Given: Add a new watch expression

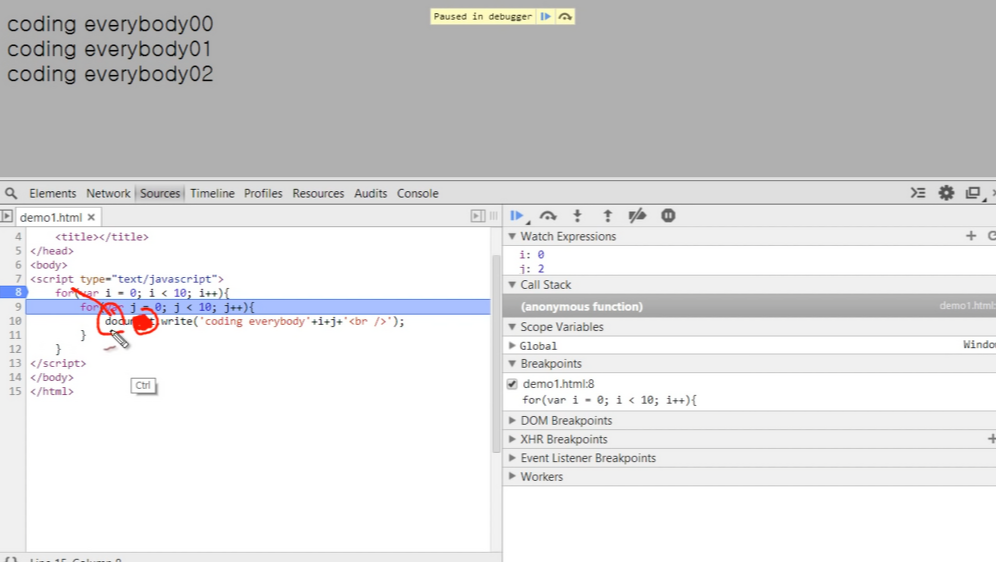Looking at the screenshot, I should click(971, 236).
